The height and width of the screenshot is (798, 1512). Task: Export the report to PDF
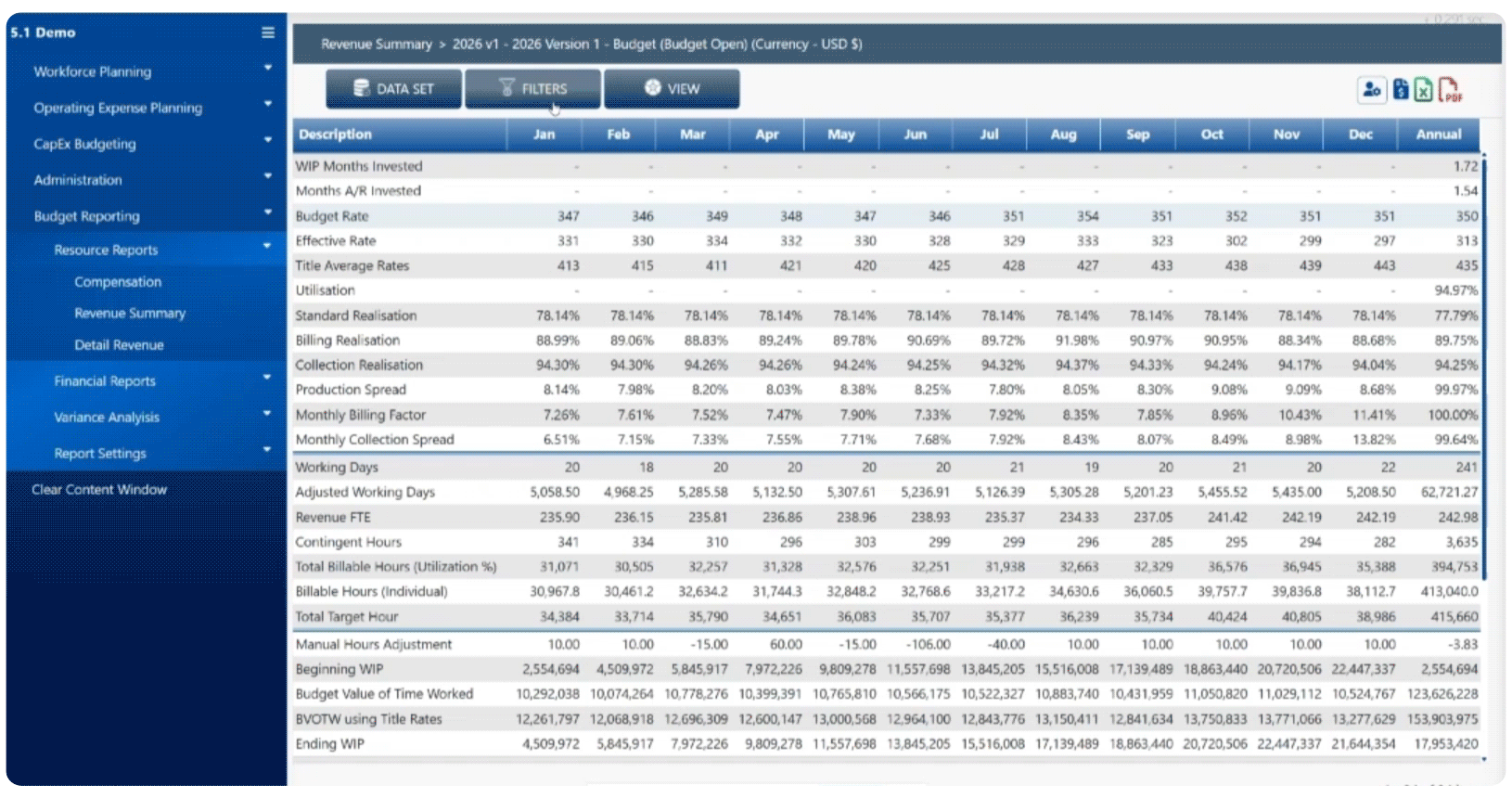(1450, 90)
